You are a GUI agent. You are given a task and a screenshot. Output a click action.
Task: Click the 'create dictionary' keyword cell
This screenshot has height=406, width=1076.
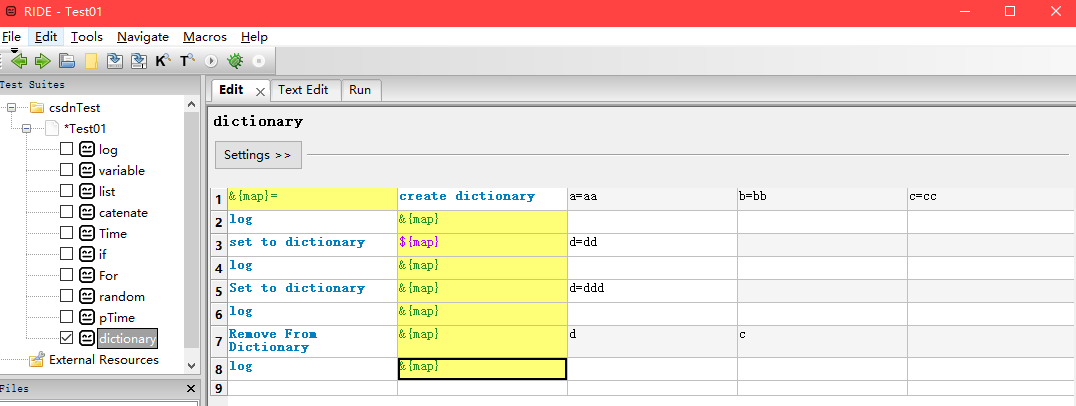pyautogui.click(x=482, y=199)
